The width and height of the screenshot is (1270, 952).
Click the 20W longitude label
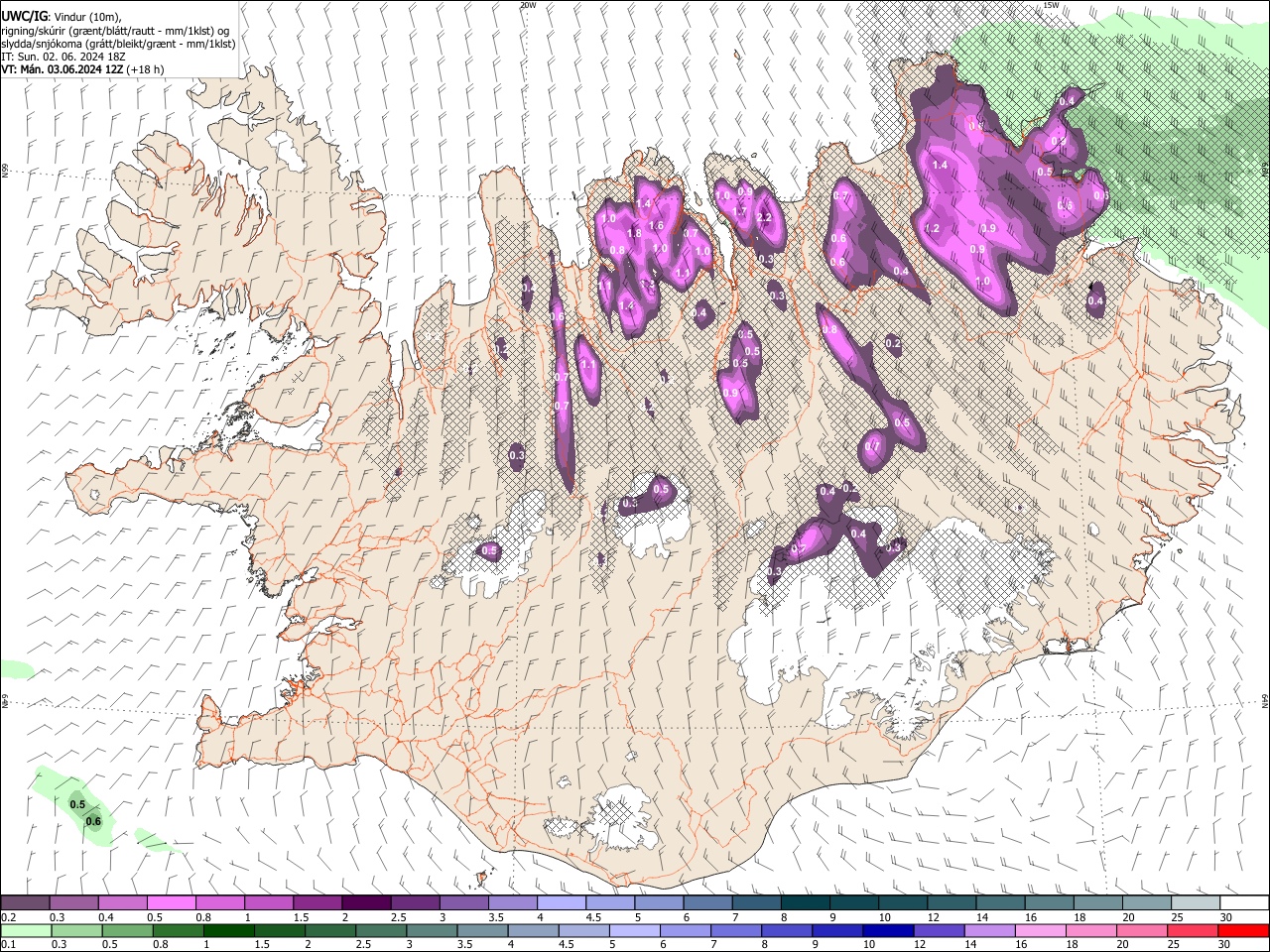pos(528,5)
